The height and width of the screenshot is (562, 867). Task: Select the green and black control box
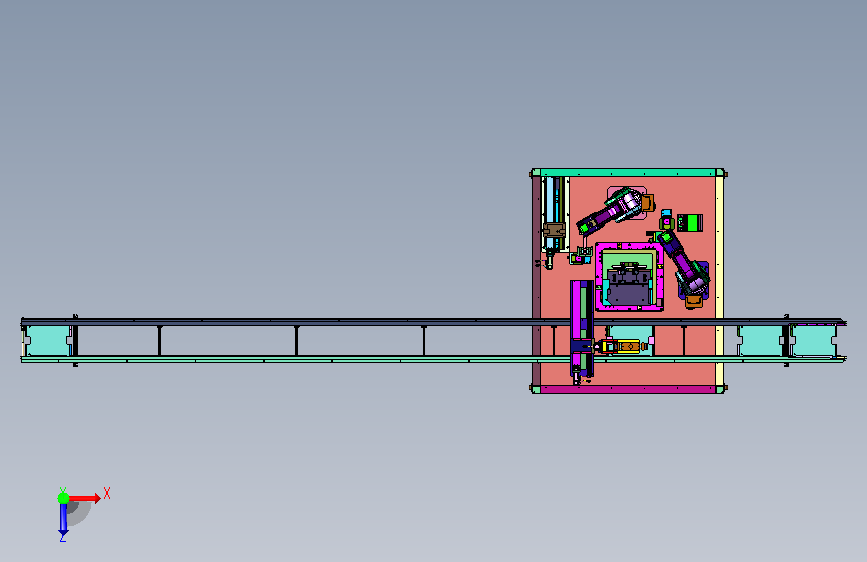coord(690,222)
